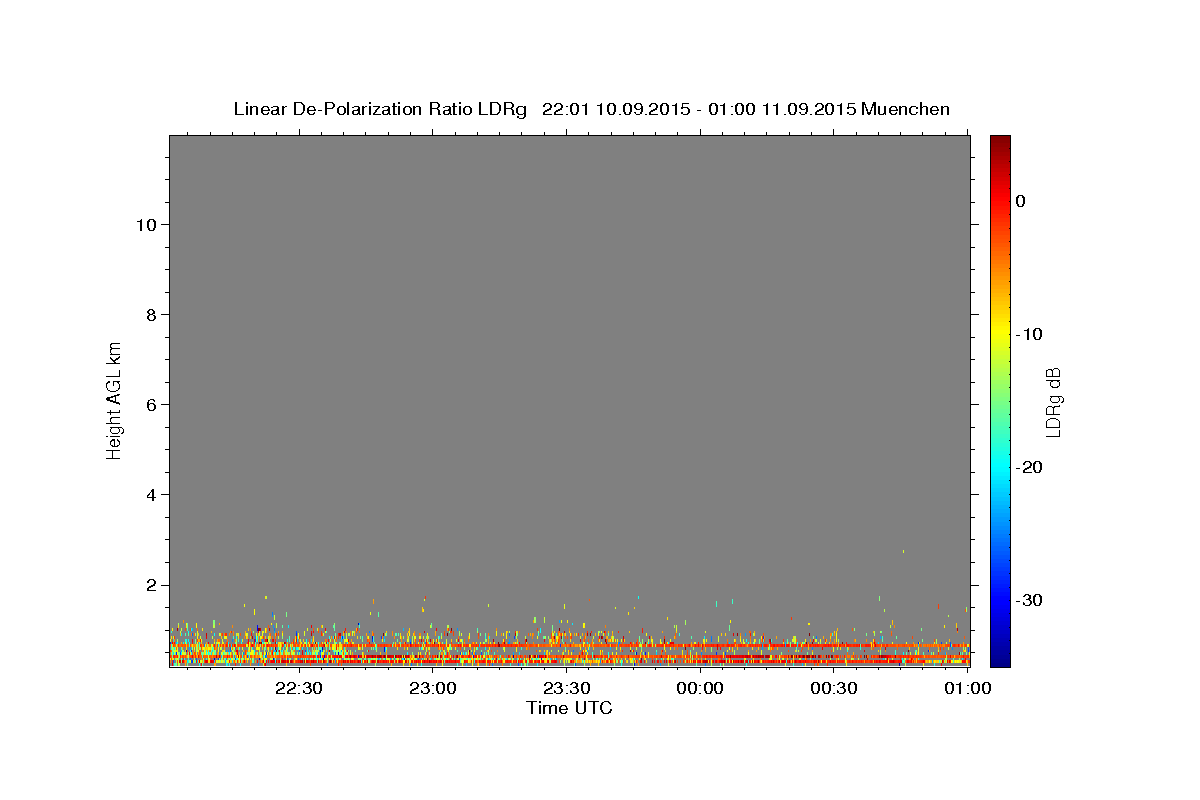Click the "Height AGL km" y-axis label
This screenshot has height=800, width=1200.
click(x=115, y=399)
